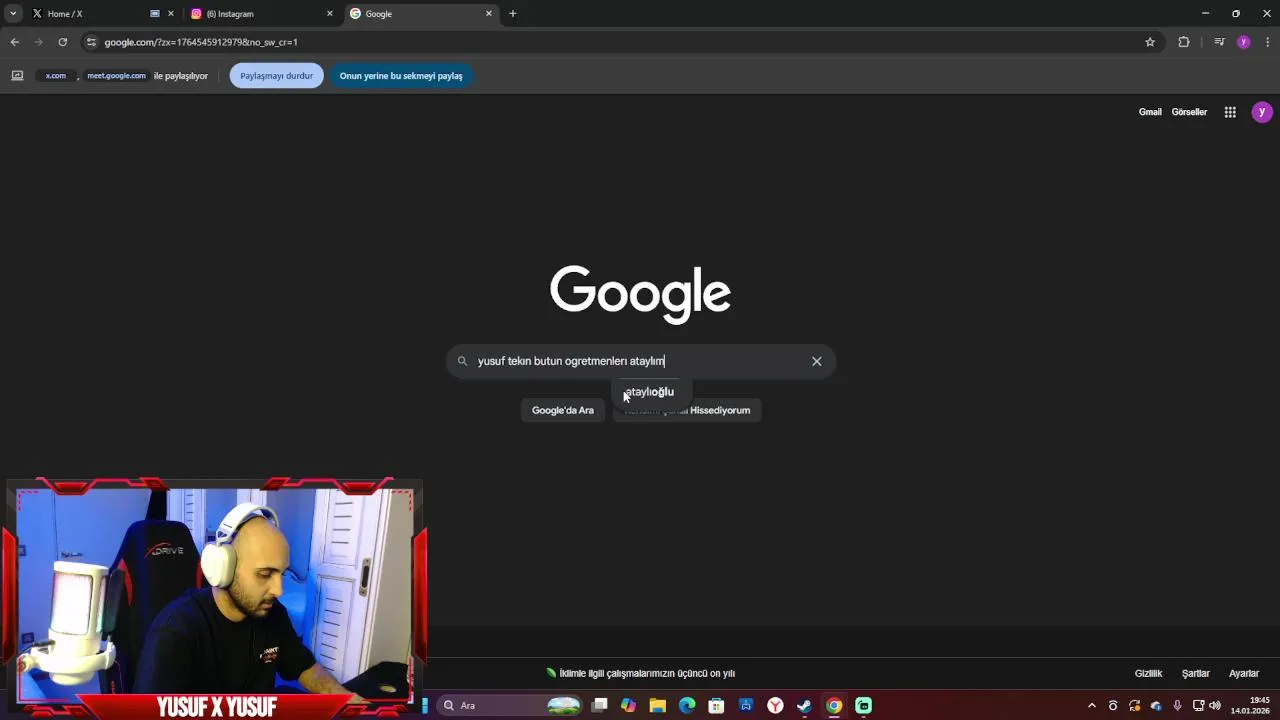Click the Google logo

(x=640, y=294)
